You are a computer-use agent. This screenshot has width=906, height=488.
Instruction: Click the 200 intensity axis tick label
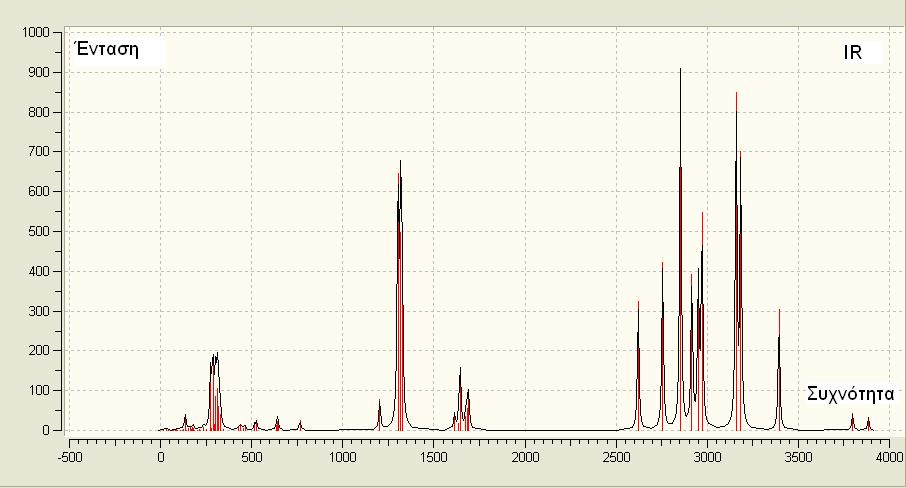(x=39, y=351)
